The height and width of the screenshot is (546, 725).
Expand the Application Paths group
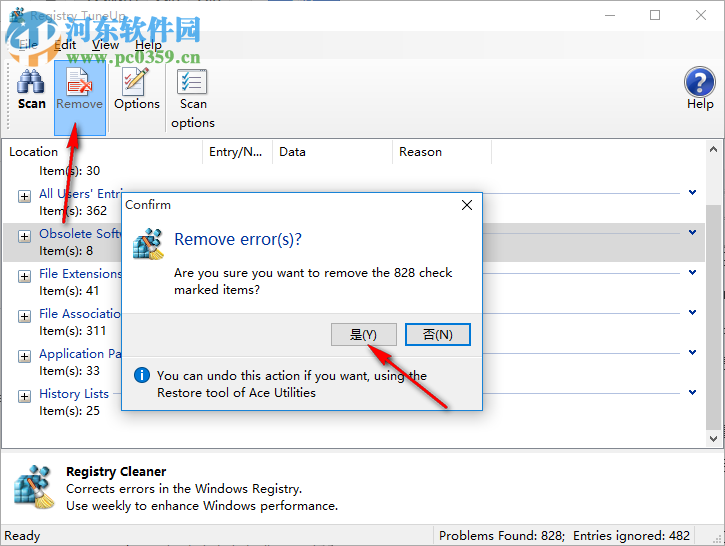tap(25, 356)
